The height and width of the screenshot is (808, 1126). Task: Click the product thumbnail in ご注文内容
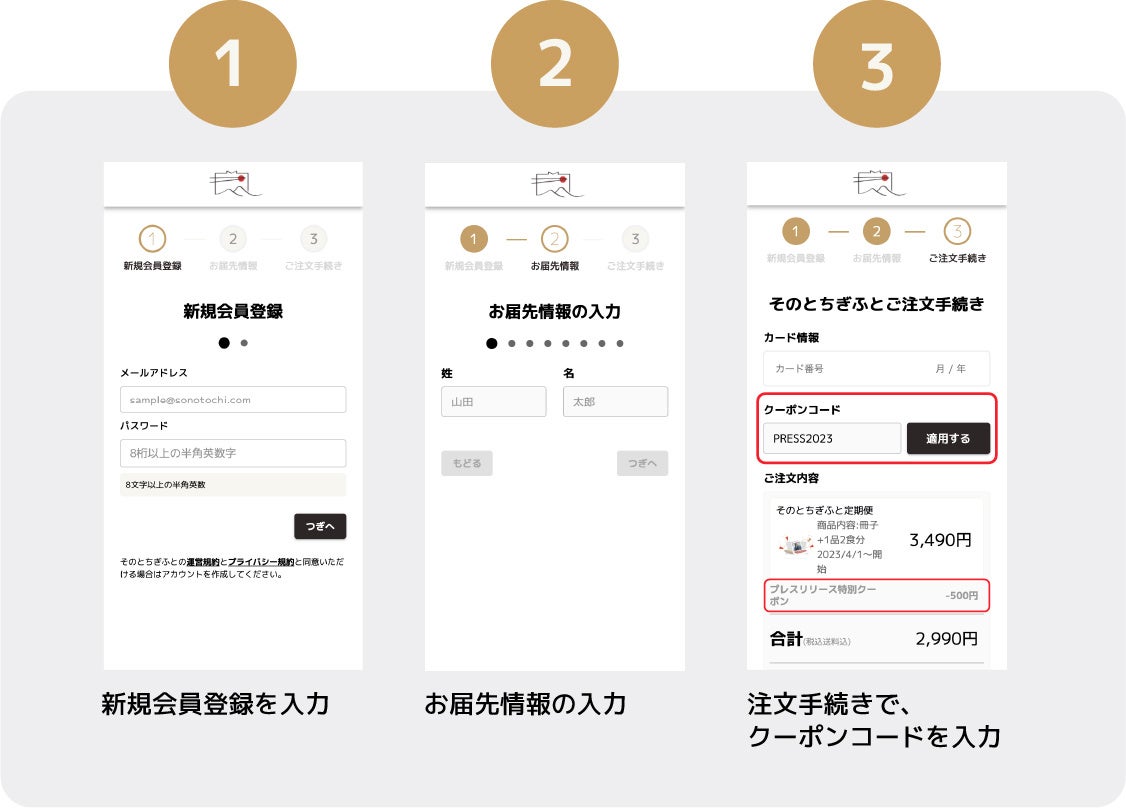click(x=796, y=546)
